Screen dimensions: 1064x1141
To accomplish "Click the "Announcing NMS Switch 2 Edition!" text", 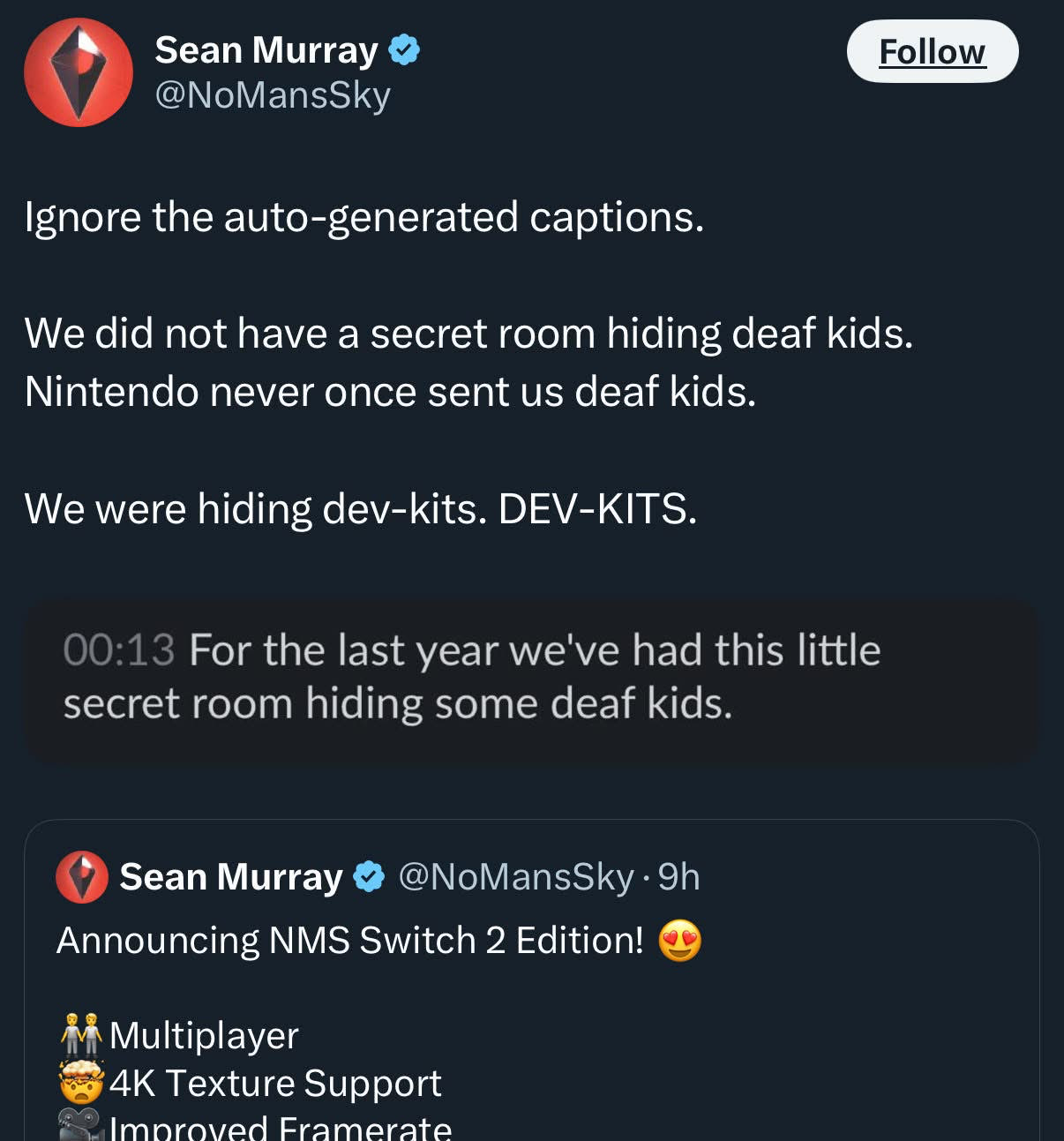I will pos(350,941).
